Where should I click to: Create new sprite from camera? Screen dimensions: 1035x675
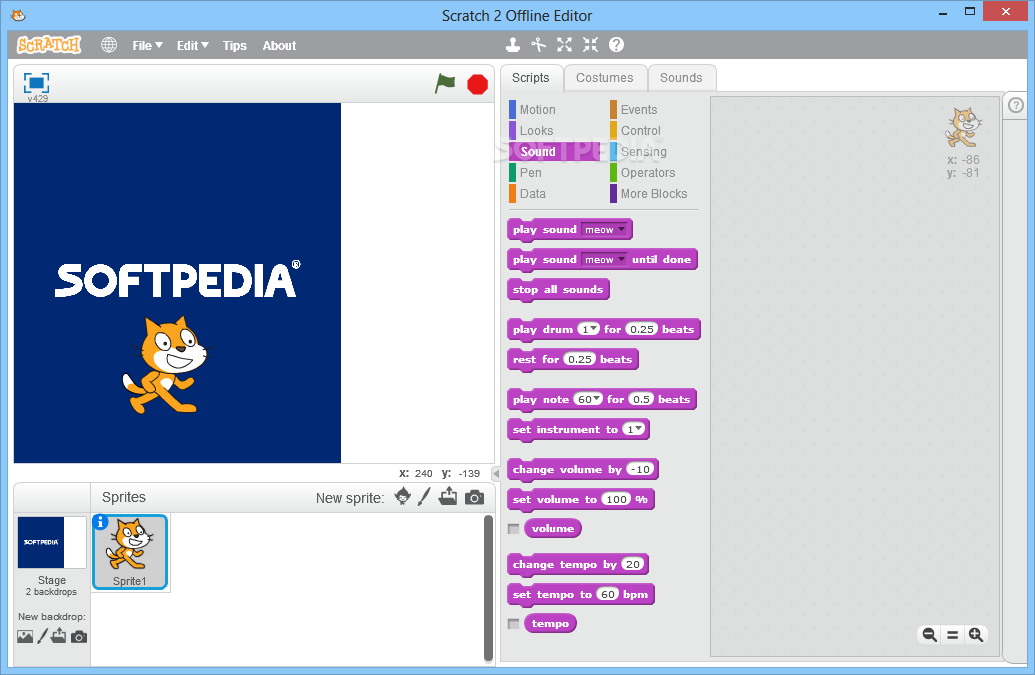coord(474,497)
